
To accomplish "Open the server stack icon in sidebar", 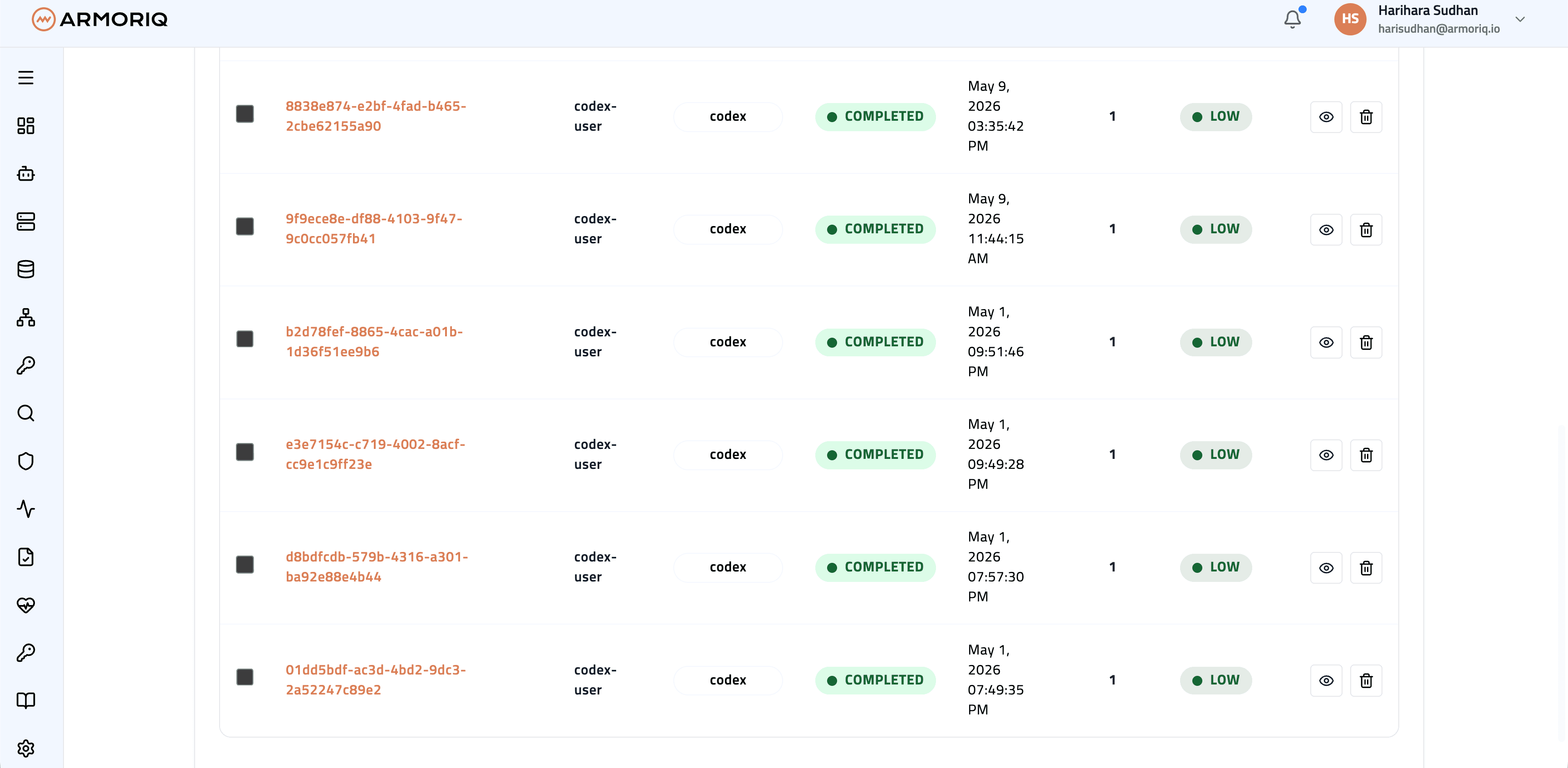I will point(25,222).
